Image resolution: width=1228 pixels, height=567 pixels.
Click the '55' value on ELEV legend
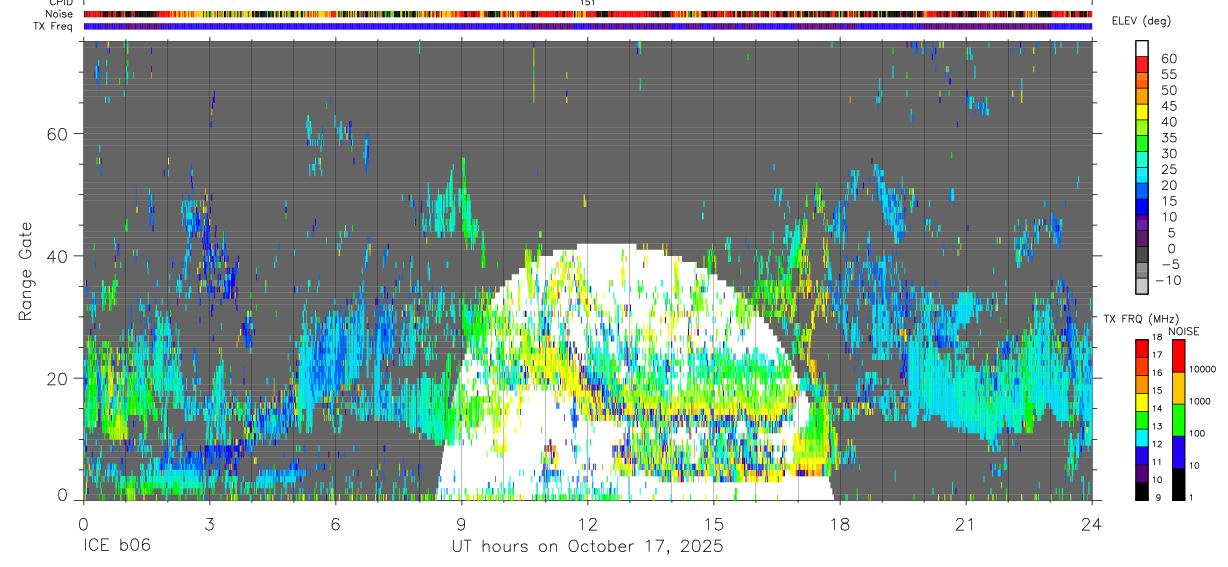(x=1168, y=74)
